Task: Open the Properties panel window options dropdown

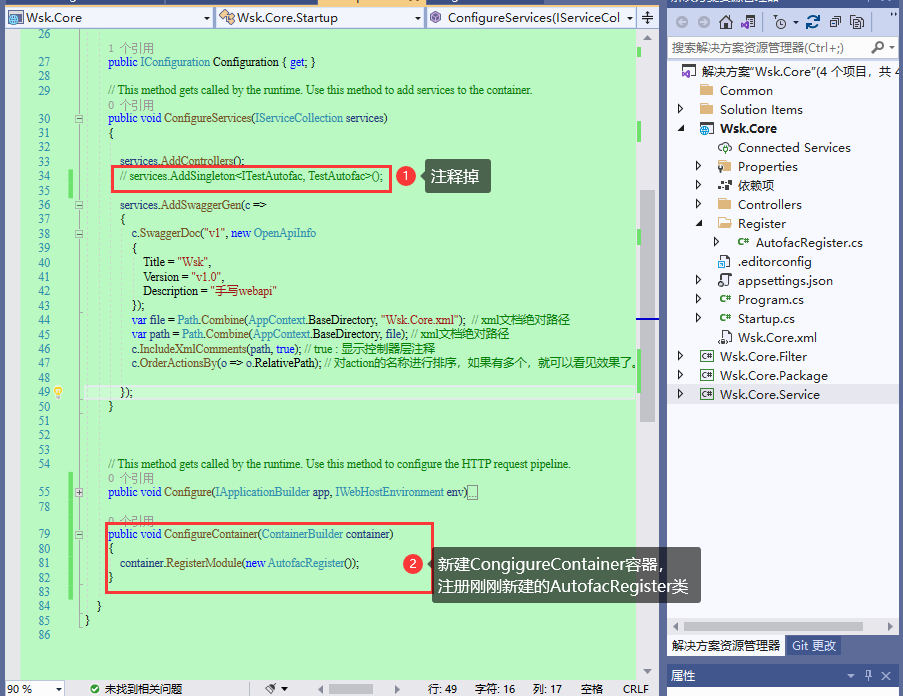Action: (851, 675)
